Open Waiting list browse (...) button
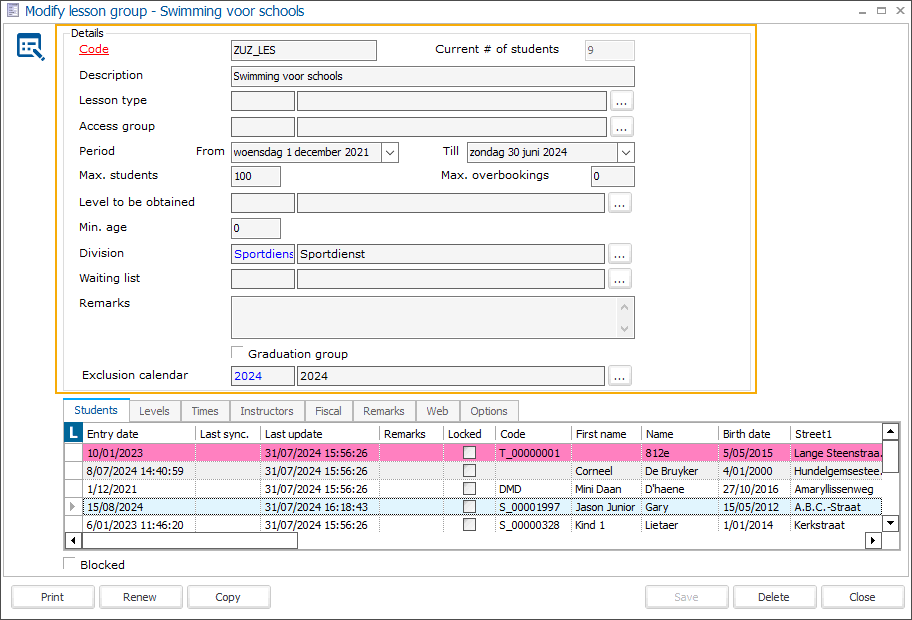912x620 pixels. point(621,279)
